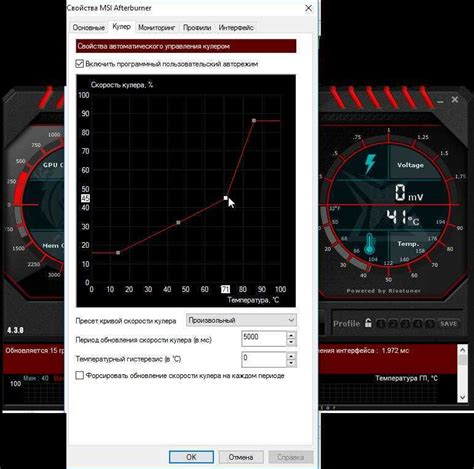Select profile slot 1 icon

pos(381,323)
